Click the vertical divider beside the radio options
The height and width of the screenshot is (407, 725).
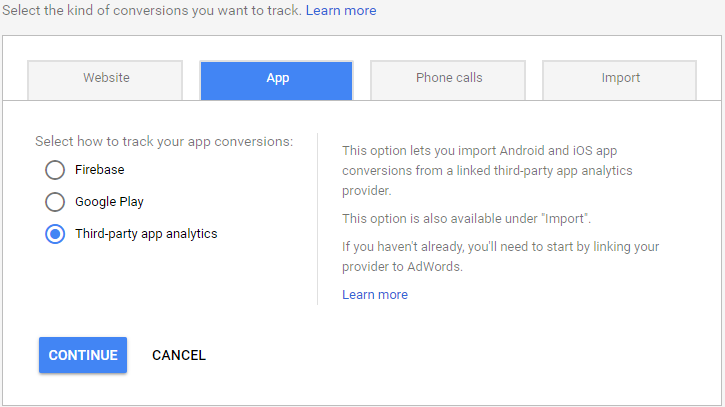pyautogui.click(x=318, y=218)
